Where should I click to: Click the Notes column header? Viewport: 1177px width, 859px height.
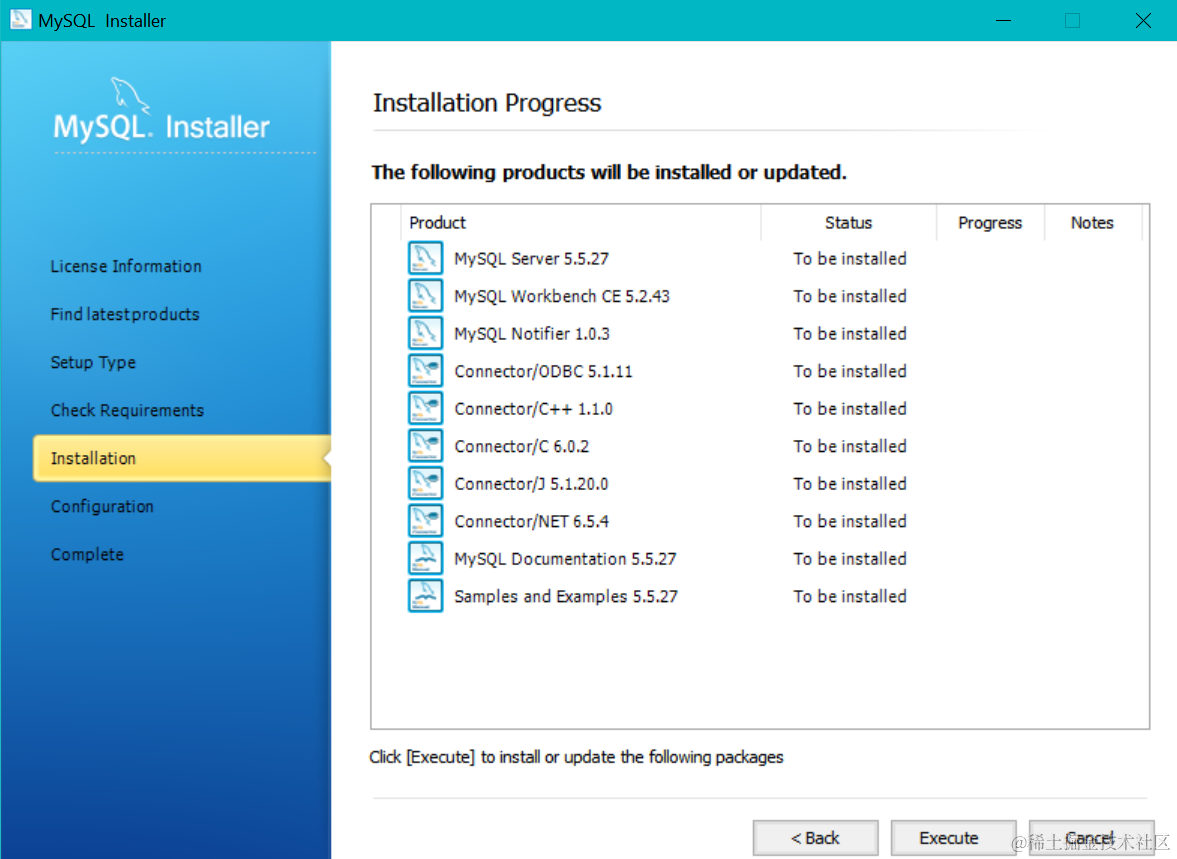click(x=1092, y=223)
